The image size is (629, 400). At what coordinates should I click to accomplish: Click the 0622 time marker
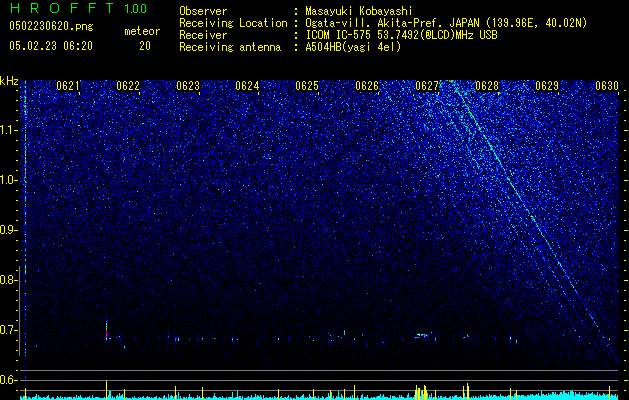coord(128,86)
